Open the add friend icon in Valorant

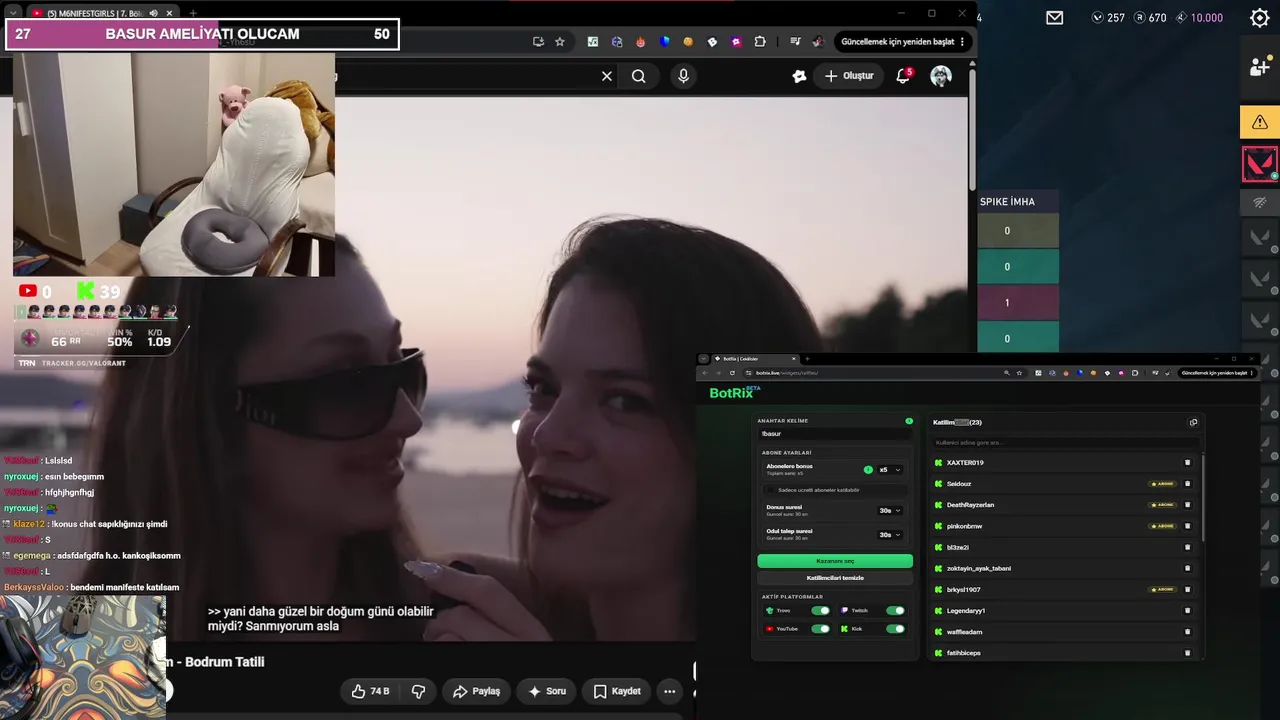[1260, 67]
